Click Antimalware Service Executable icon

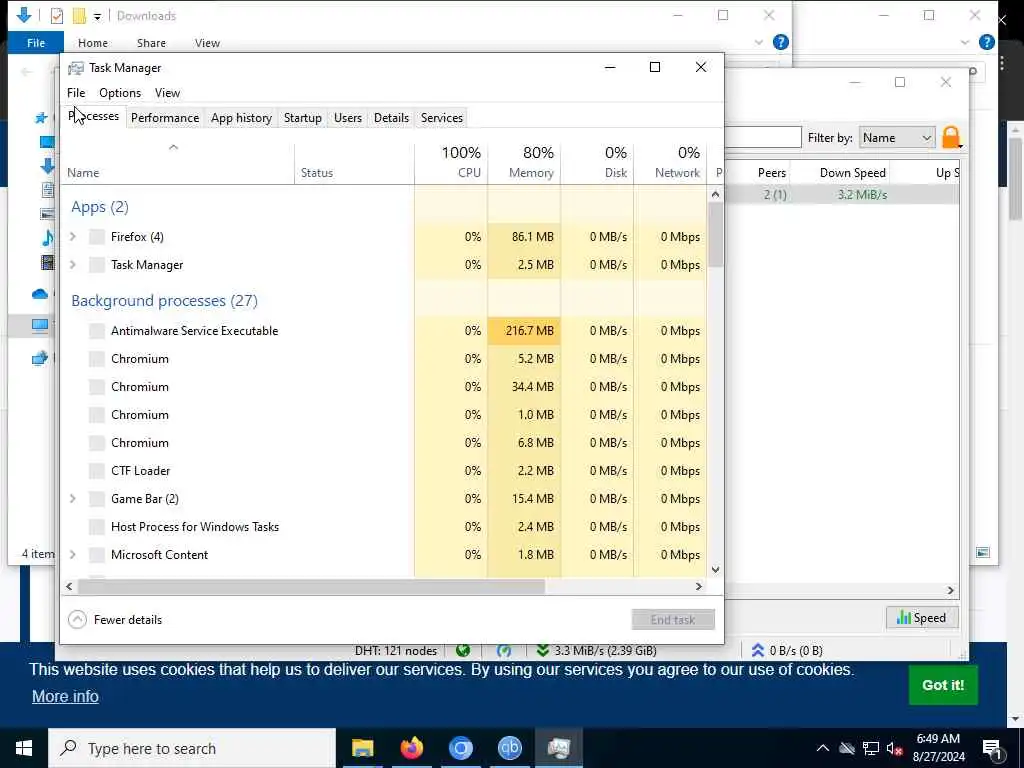pyautogui.click(x=97, y=330)
